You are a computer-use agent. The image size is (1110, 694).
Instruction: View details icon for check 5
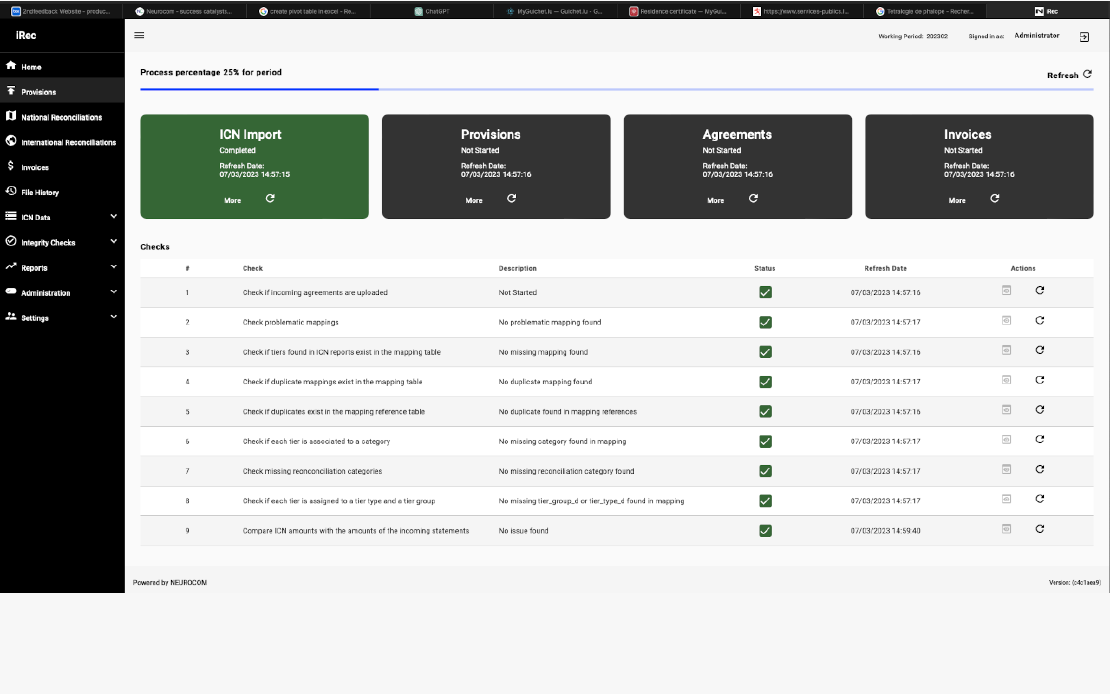click(1006, 409)
